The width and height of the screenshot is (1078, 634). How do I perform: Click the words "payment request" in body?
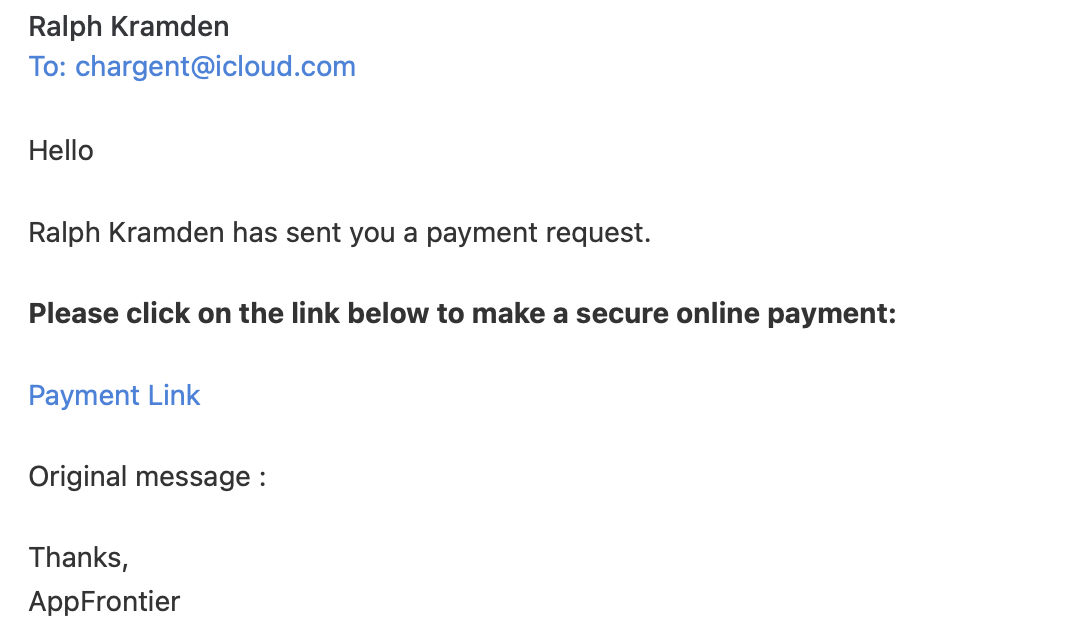point(538,233)
